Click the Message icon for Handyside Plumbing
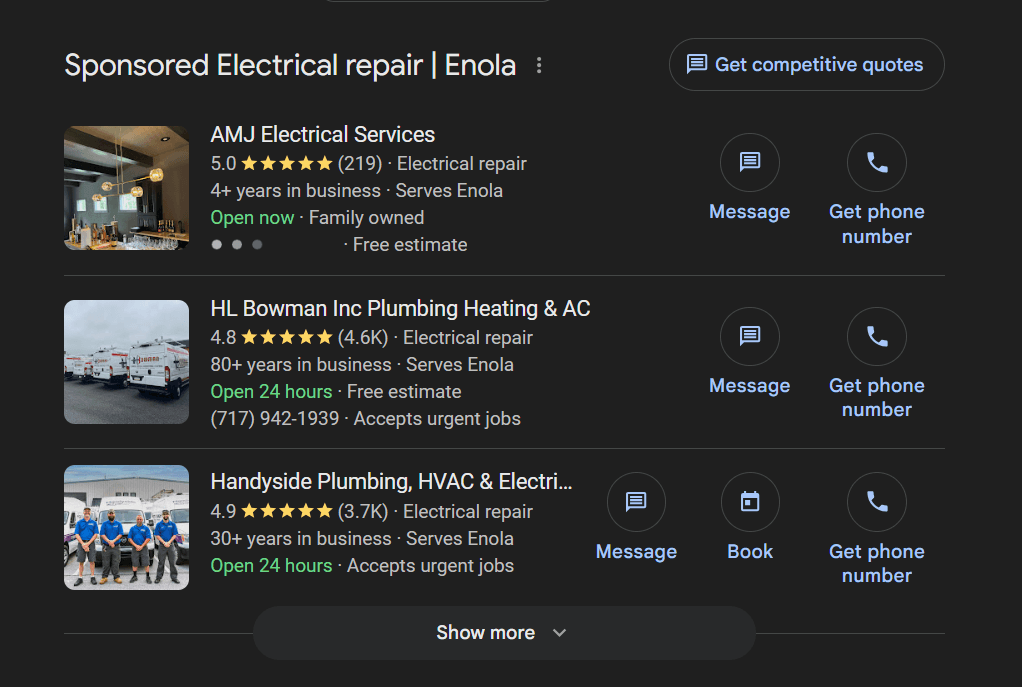 tap(637, 502)
